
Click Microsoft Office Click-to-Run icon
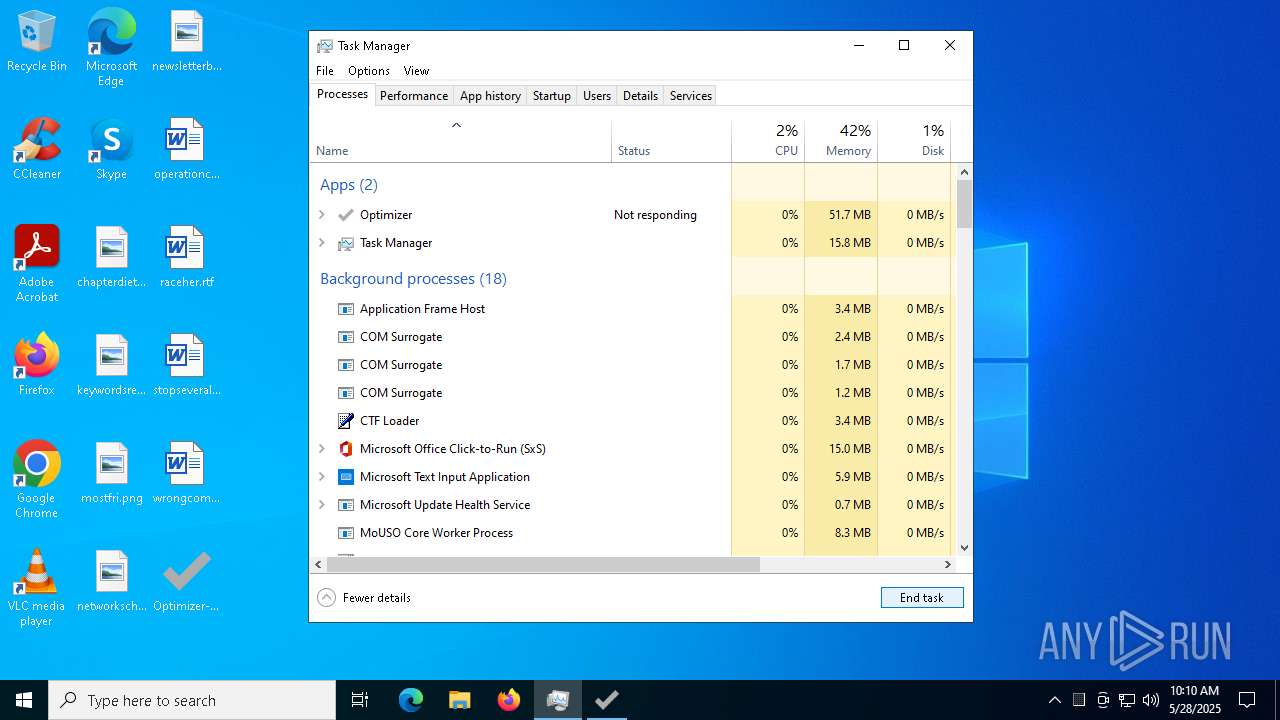tap(346, 449)
